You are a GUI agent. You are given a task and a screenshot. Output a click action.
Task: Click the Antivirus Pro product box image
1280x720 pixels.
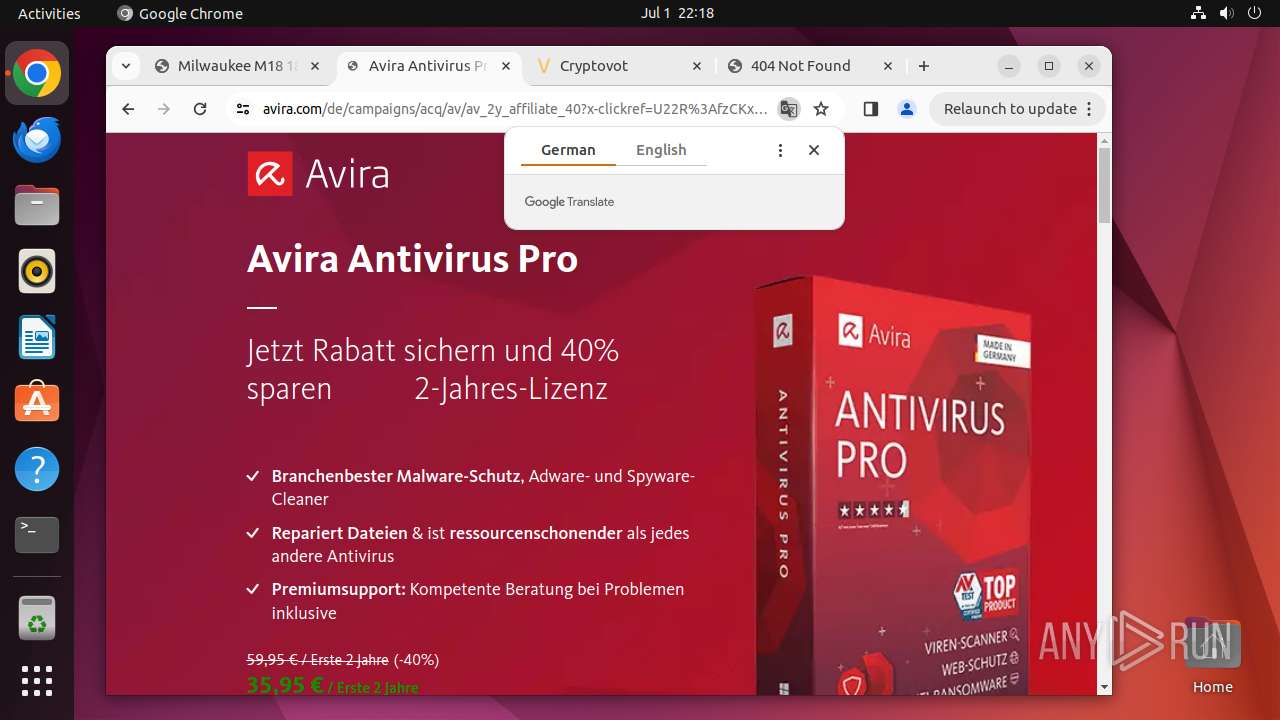(x=894, y=483)
